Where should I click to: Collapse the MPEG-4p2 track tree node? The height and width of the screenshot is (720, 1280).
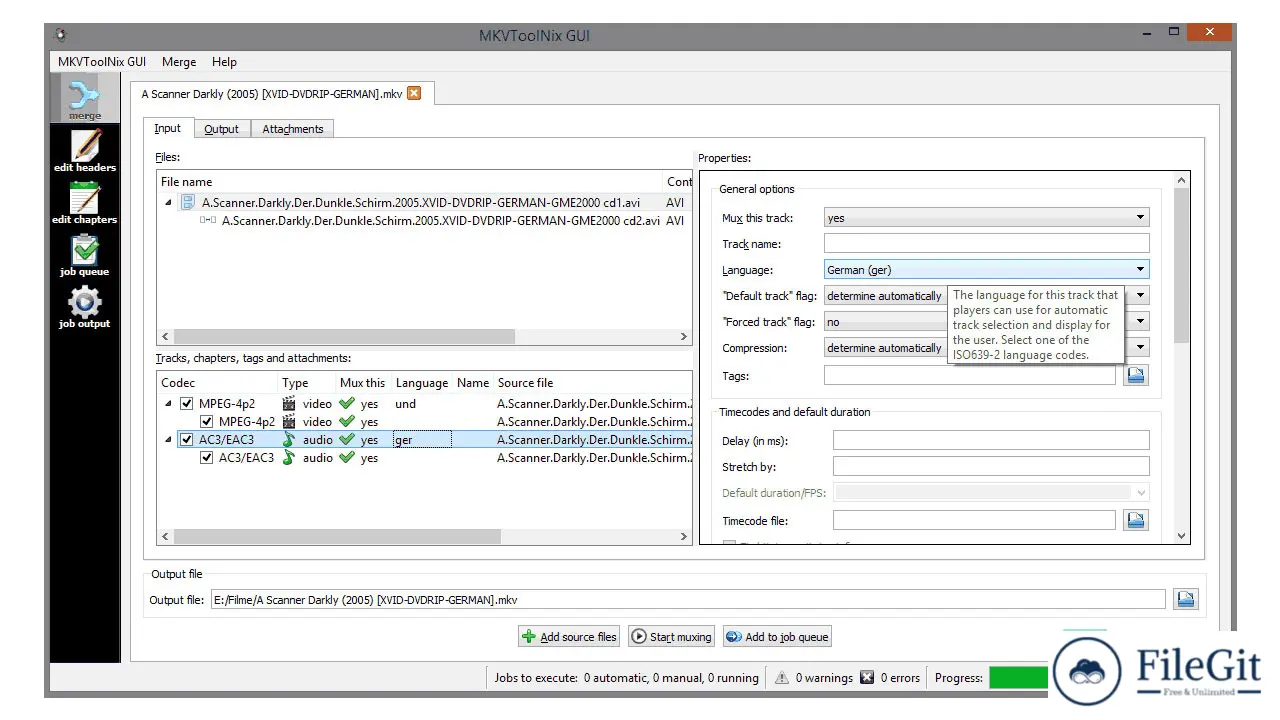(168, 404)
